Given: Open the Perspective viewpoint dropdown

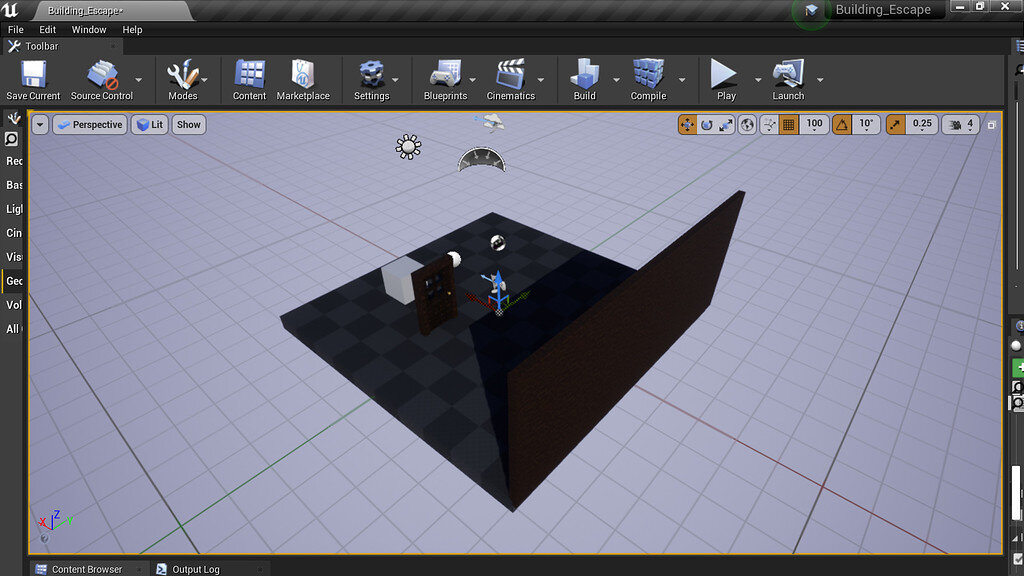Looking at the screenshot, I should [89, 124].
